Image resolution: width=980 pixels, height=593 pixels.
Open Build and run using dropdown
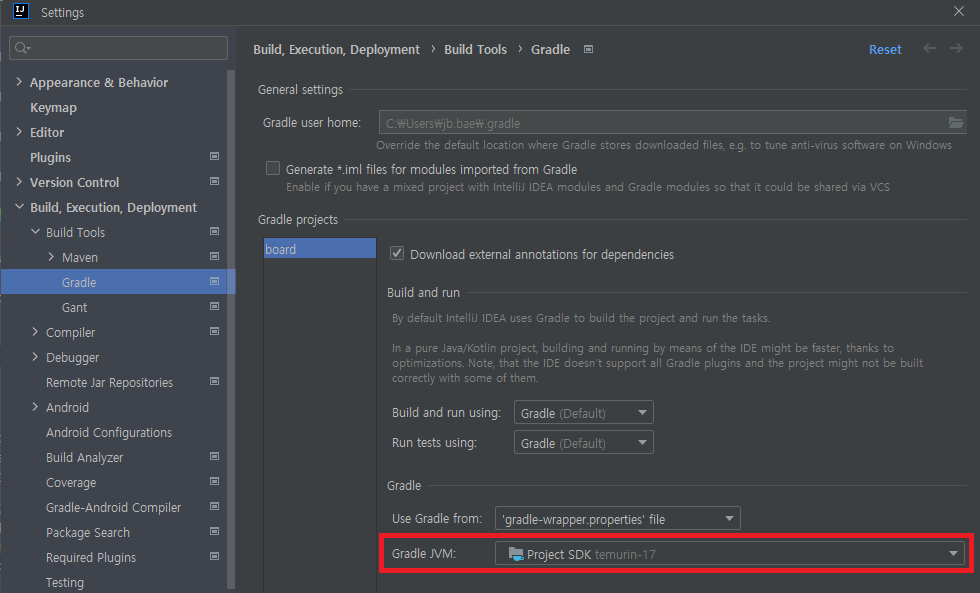(584, 412)
